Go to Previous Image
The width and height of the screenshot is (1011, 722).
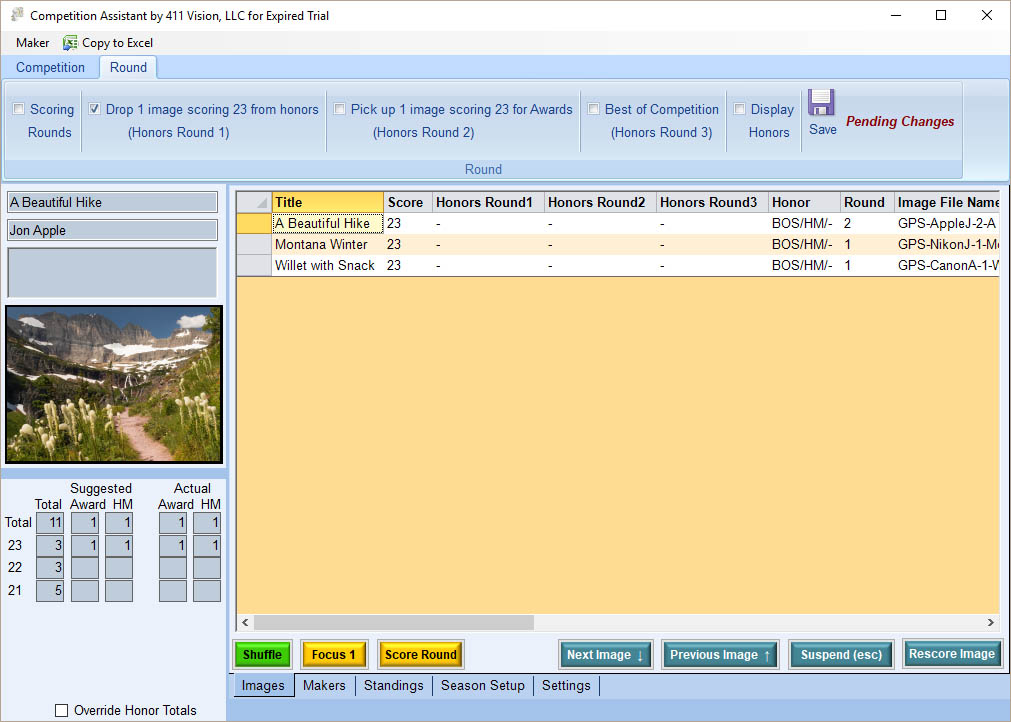[720, 655]
